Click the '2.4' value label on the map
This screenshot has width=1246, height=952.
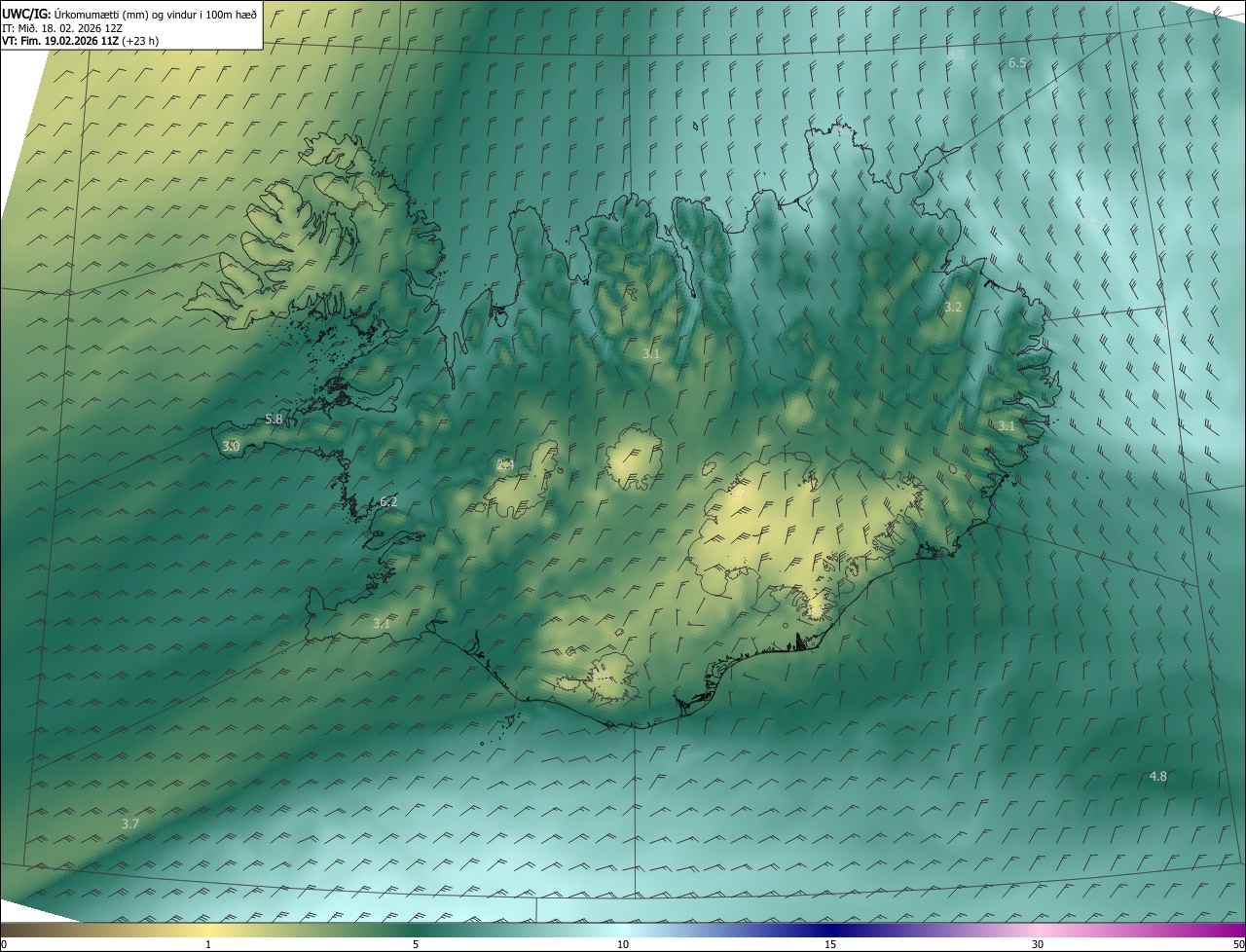click(x=505, y=464)
